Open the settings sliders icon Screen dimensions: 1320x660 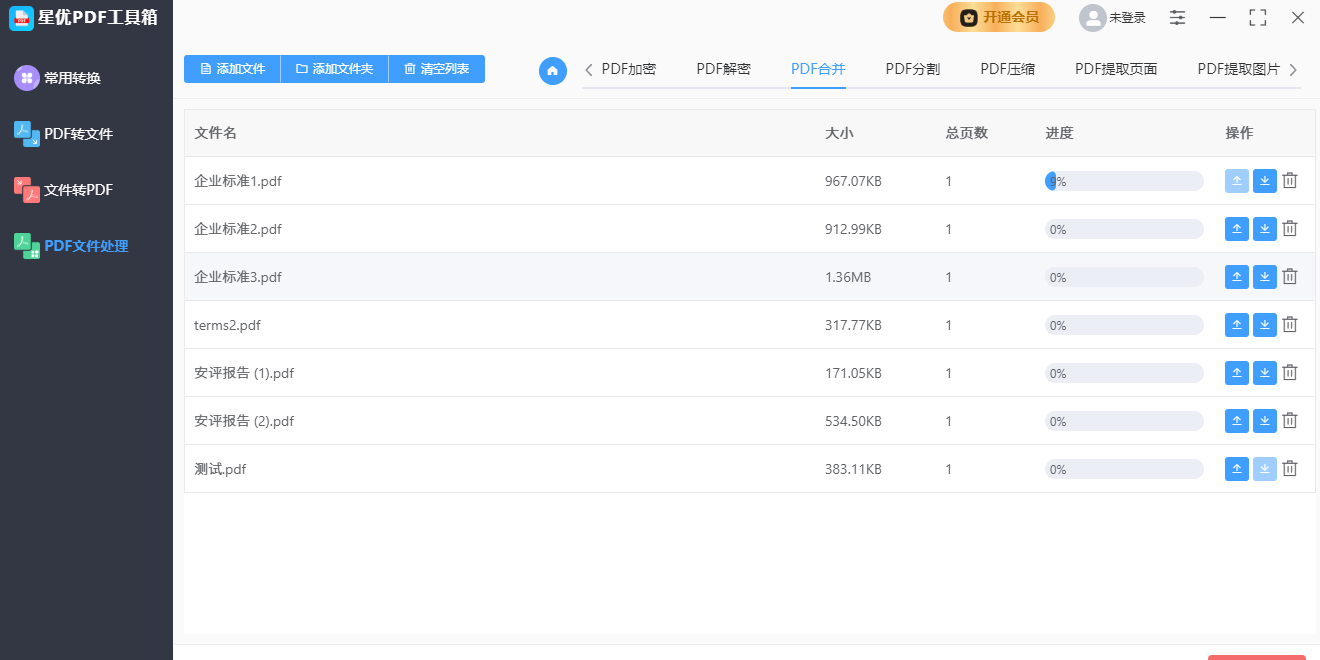point(1178,18)
